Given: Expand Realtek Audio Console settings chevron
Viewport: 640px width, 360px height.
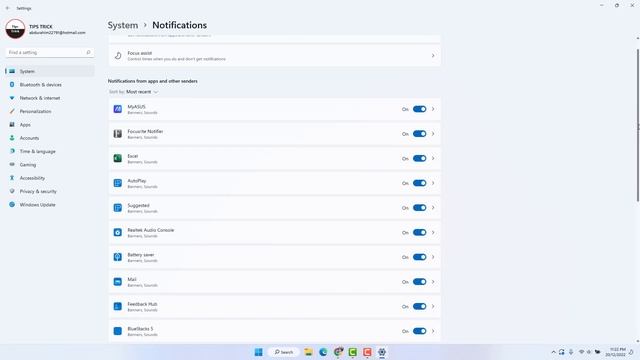Looking at the screenshot, I should point(433,232).
